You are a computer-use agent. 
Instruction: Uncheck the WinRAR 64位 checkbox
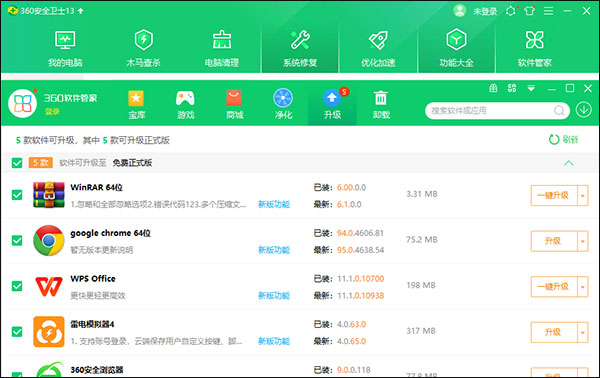tap(17, 195)
